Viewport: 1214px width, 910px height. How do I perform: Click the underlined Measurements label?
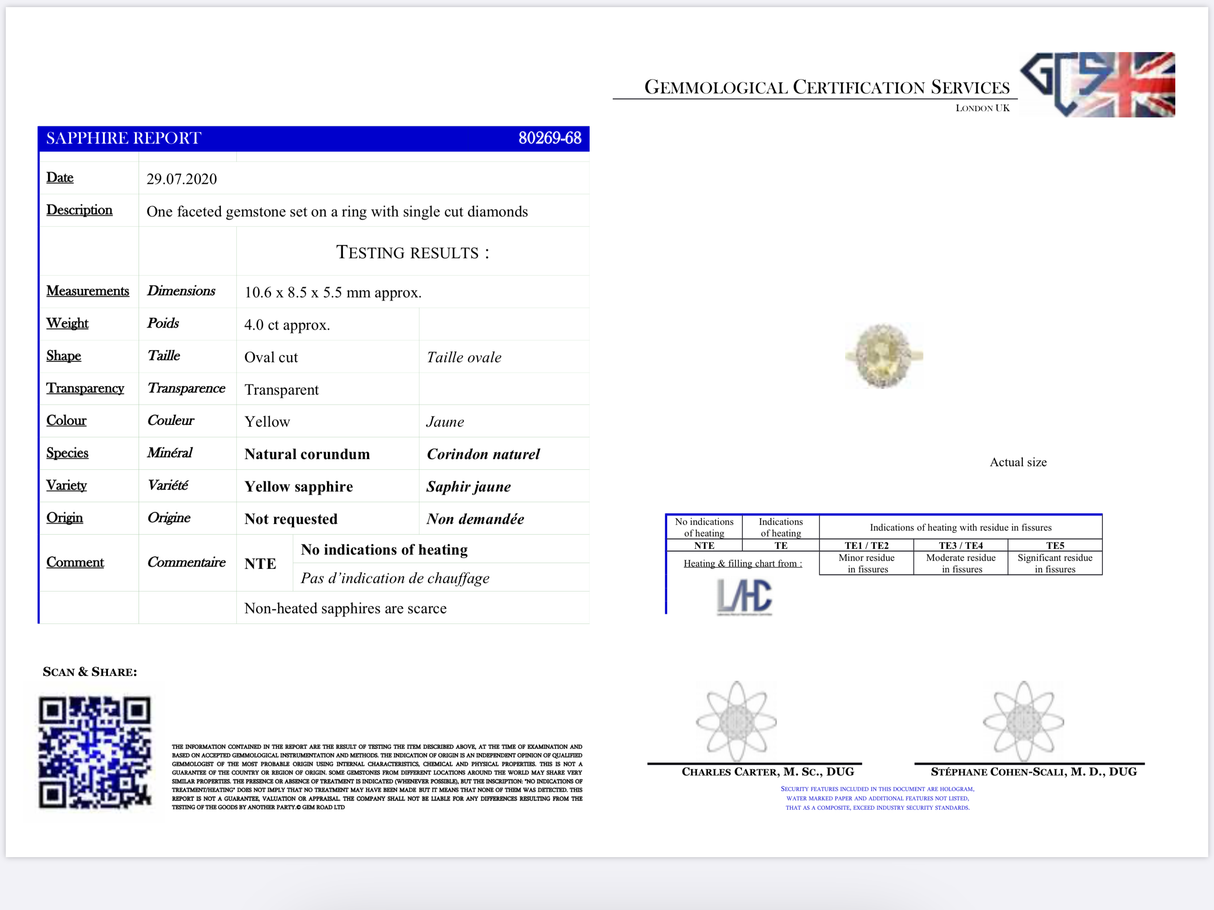pyautogui.click(x=88, y=291)
